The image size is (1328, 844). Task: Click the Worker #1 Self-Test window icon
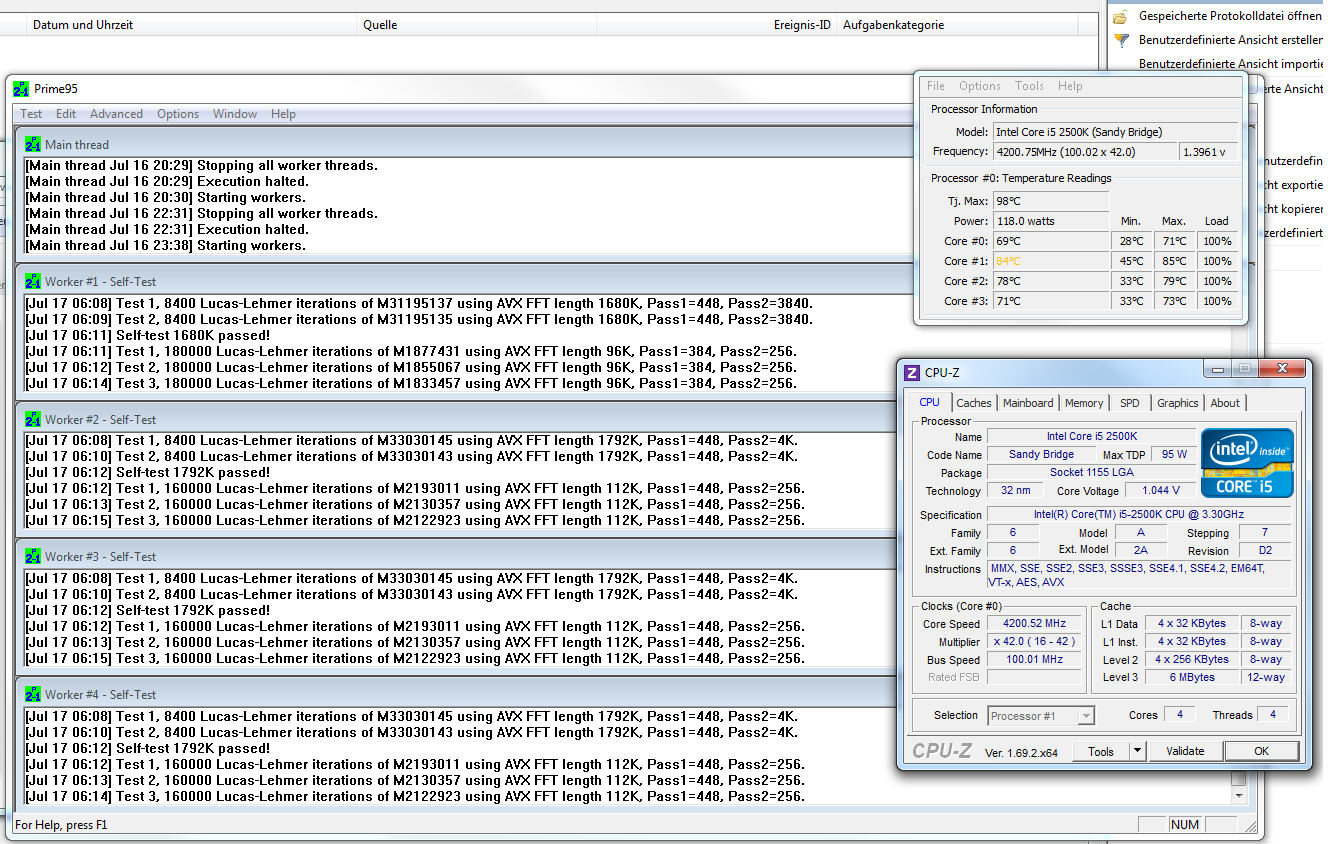point(33,281)
